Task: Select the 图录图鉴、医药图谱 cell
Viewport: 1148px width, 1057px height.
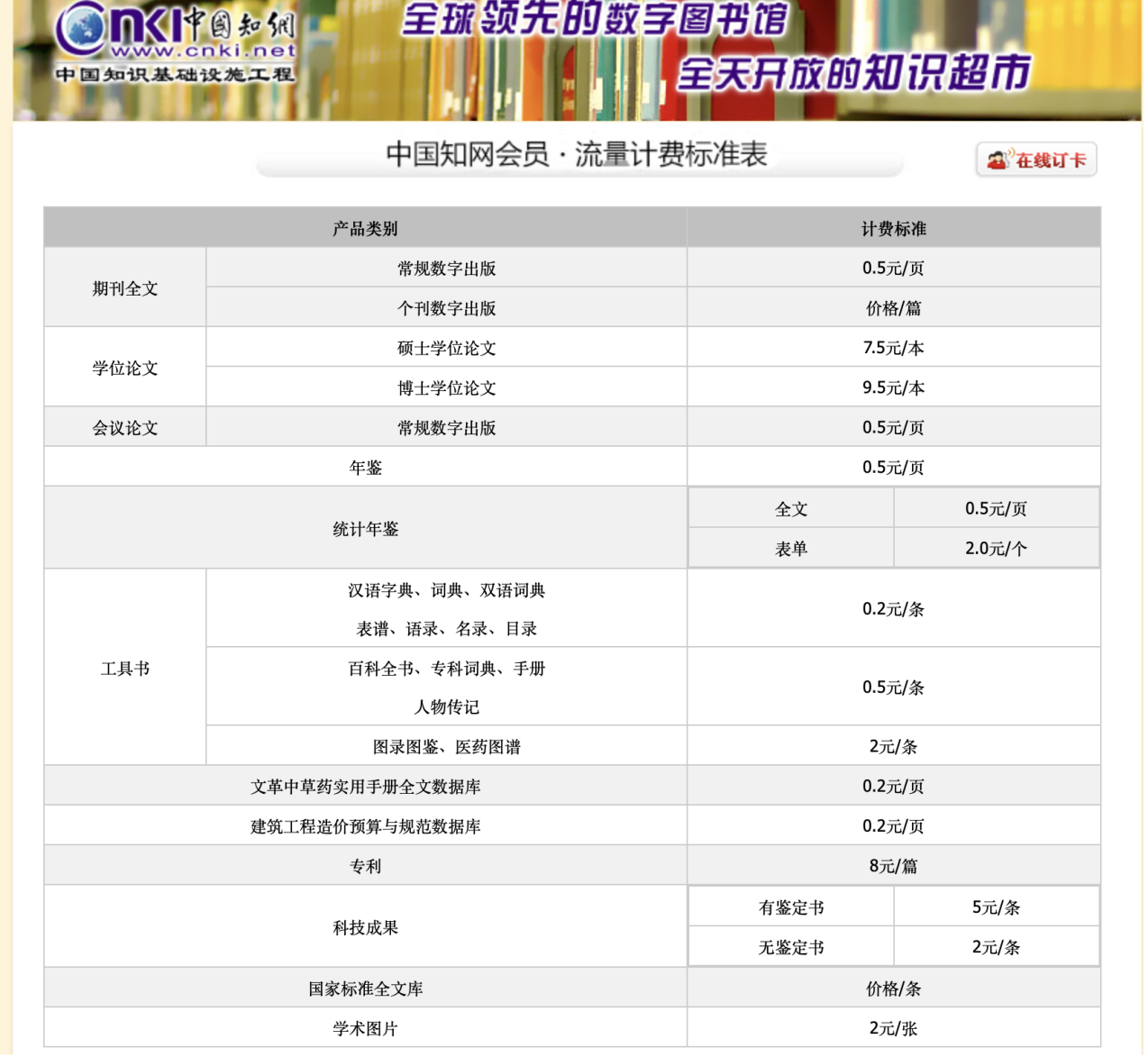Action: coord(447,747)
